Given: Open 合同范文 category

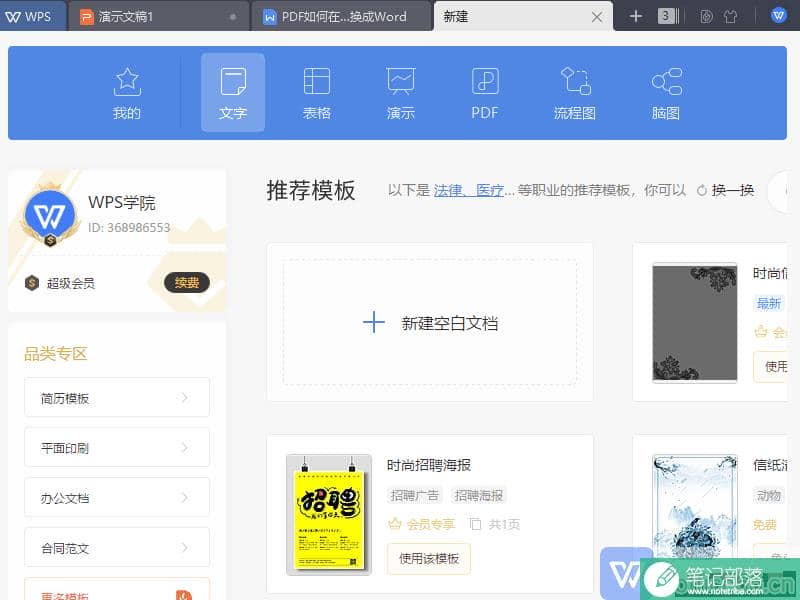Looking at the screenshot, I should 117,547.
